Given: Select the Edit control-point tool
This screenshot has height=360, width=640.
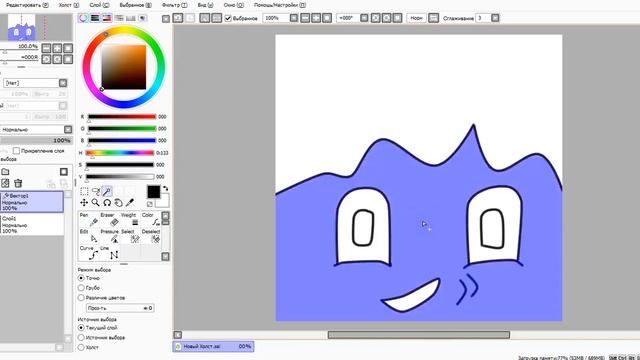Looking at the screenshot, I should pyautogui.click(x=88, y=236).
